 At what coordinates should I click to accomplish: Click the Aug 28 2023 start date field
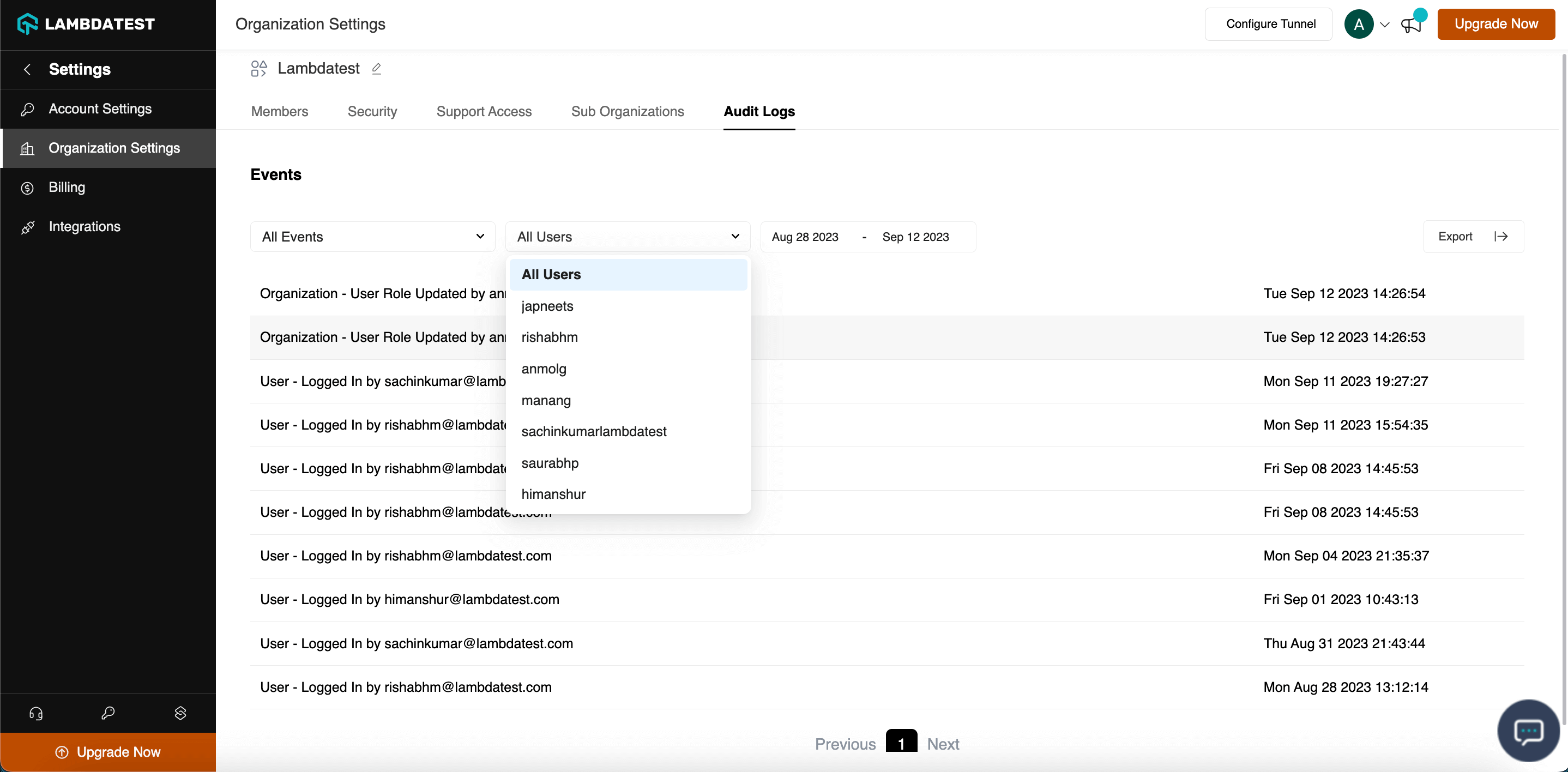[804, 237]
